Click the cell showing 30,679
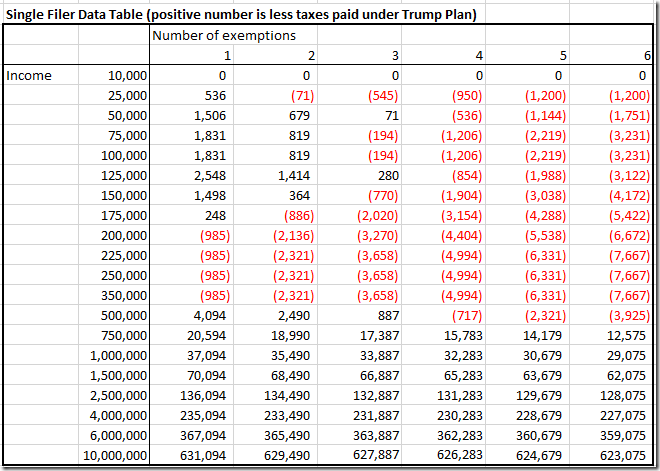Viewport: 660px width, 471px height. point(527,356)
